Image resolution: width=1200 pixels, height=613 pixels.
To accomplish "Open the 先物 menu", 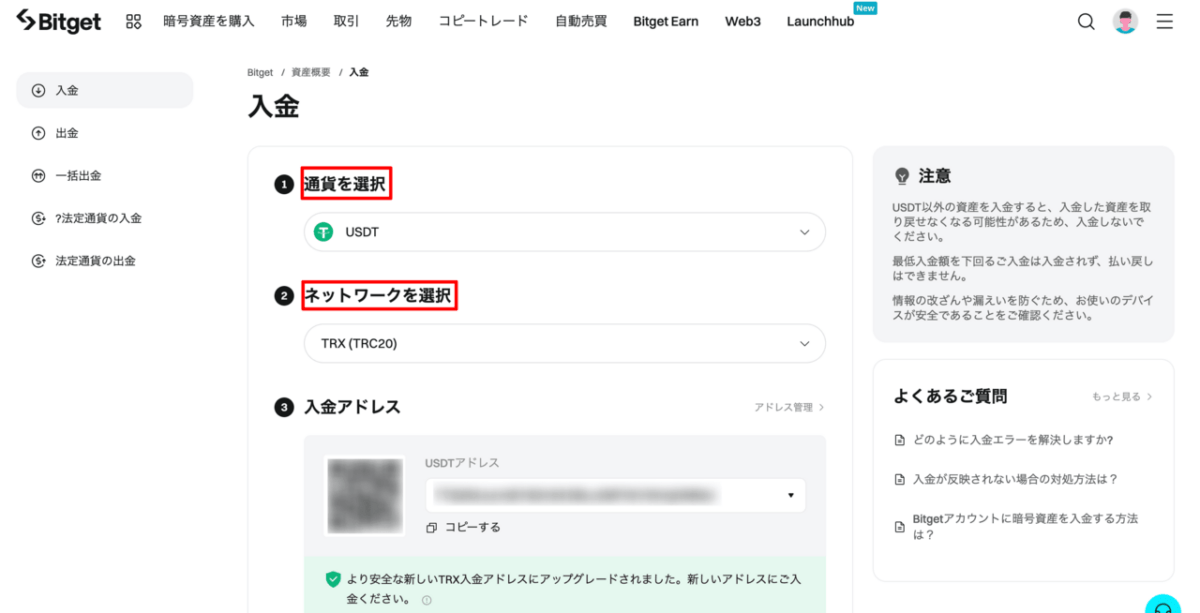I will 399,21.
